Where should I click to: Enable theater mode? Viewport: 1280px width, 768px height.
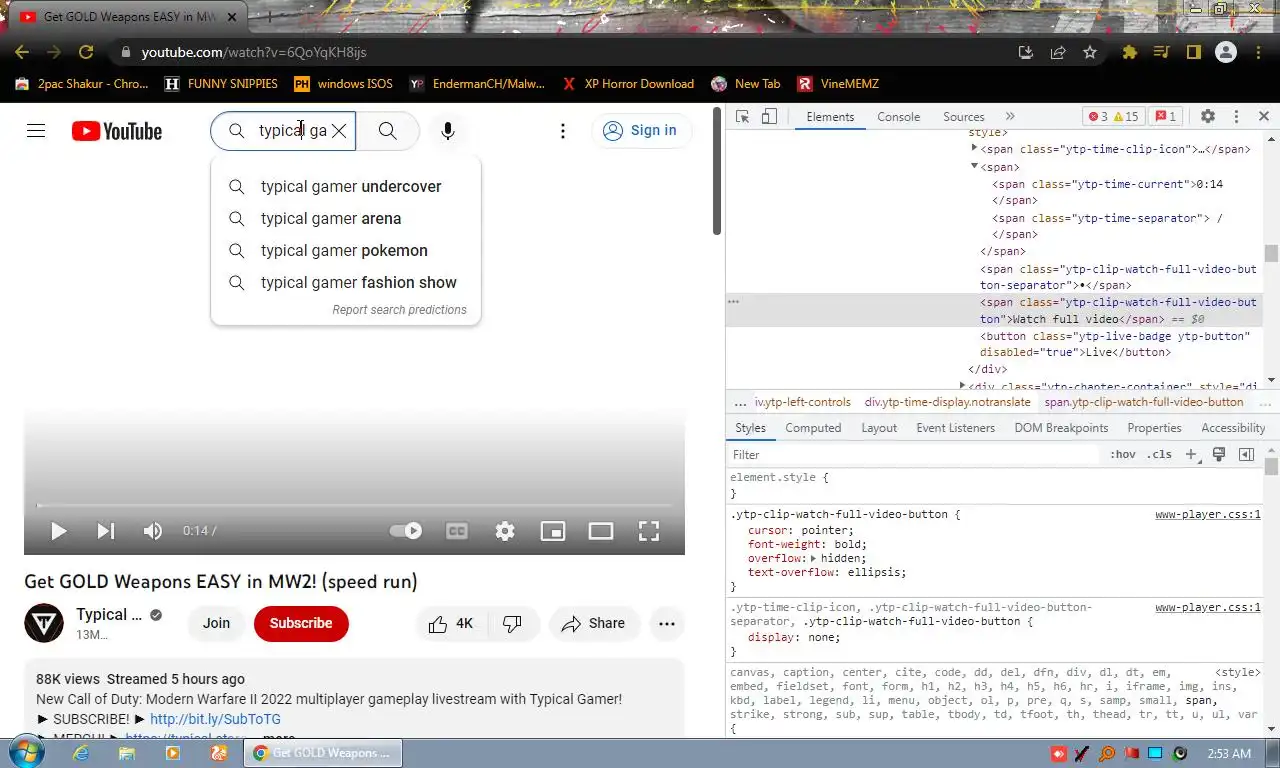601,531
